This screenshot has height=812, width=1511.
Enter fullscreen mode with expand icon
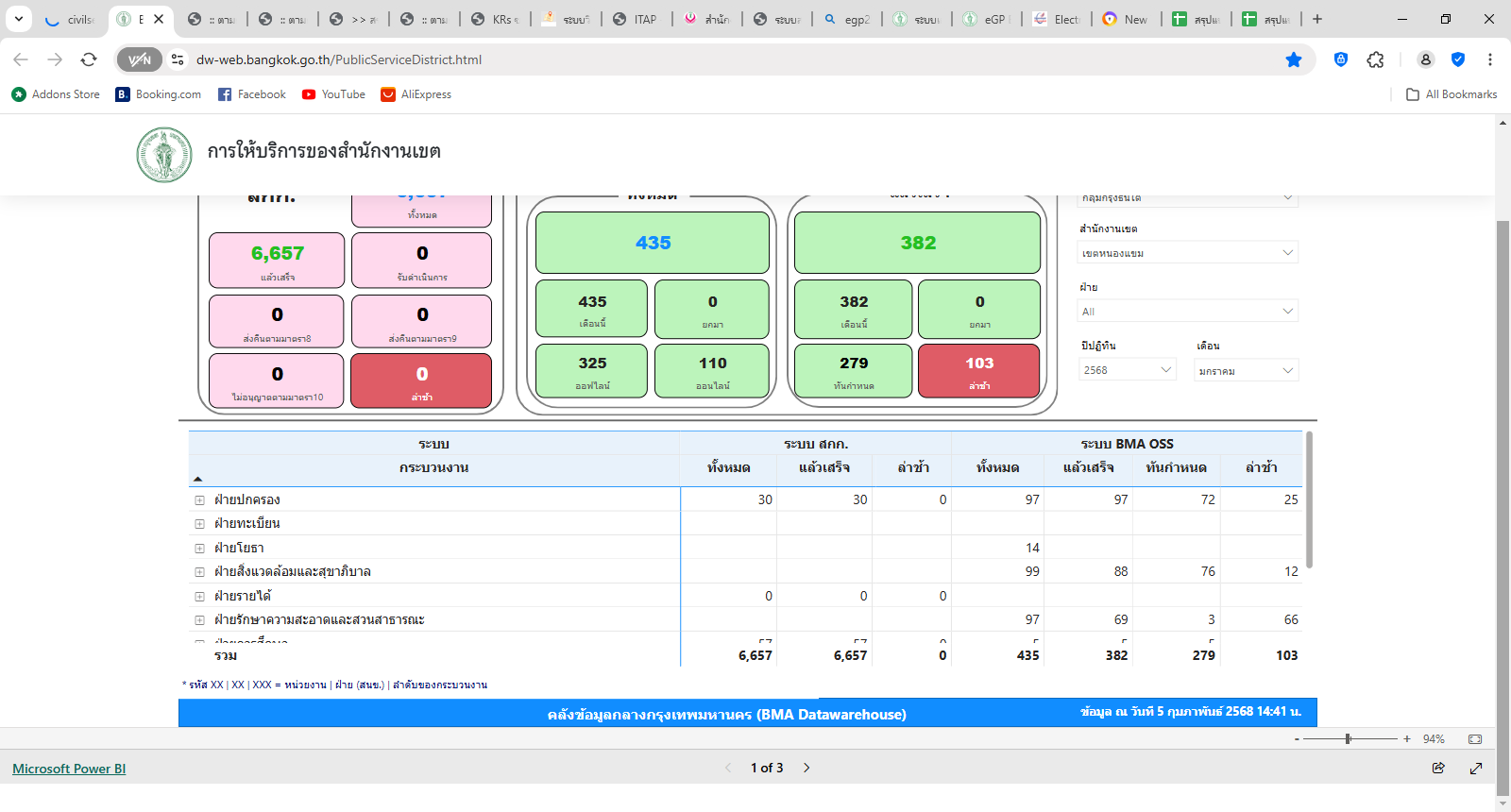[x=1476, y=768]
